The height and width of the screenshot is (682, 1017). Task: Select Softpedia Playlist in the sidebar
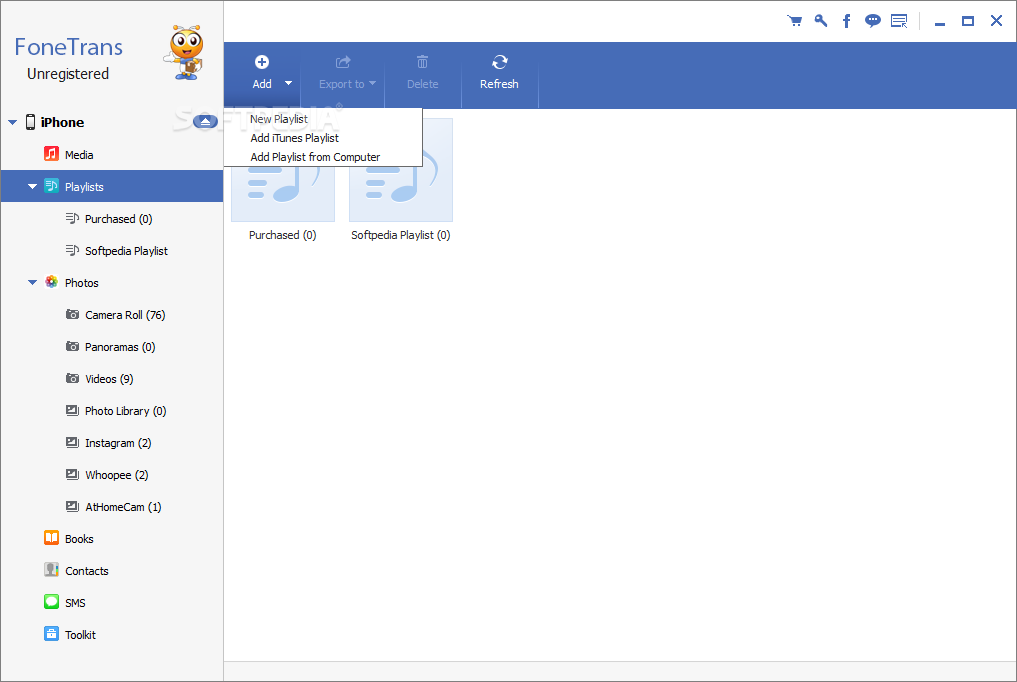tap(126, 251)
